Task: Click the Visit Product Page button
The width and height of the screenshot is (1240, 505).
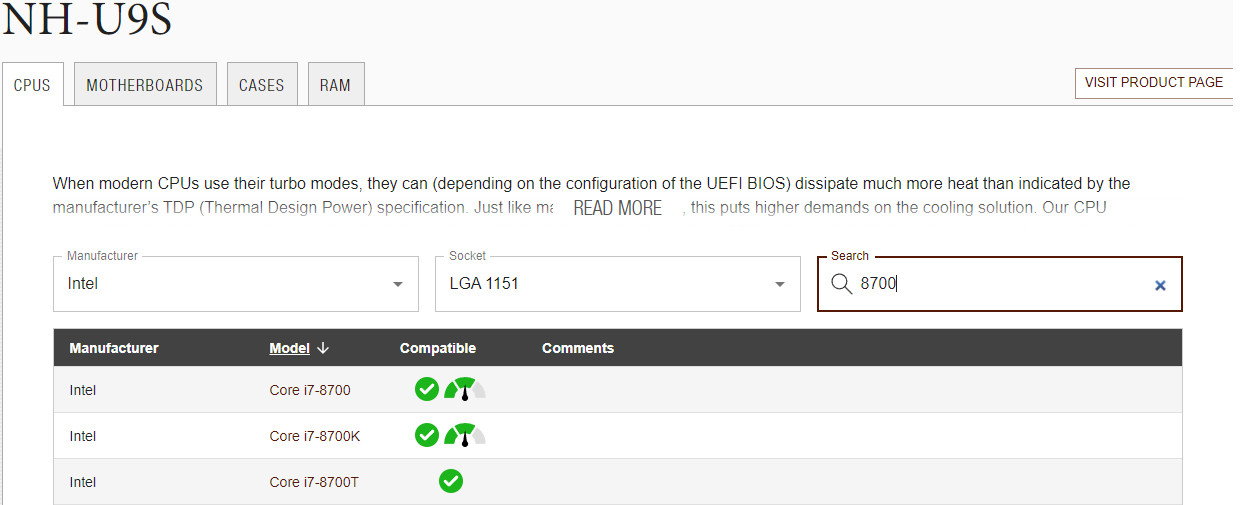Action: (x=1153, y=83)
